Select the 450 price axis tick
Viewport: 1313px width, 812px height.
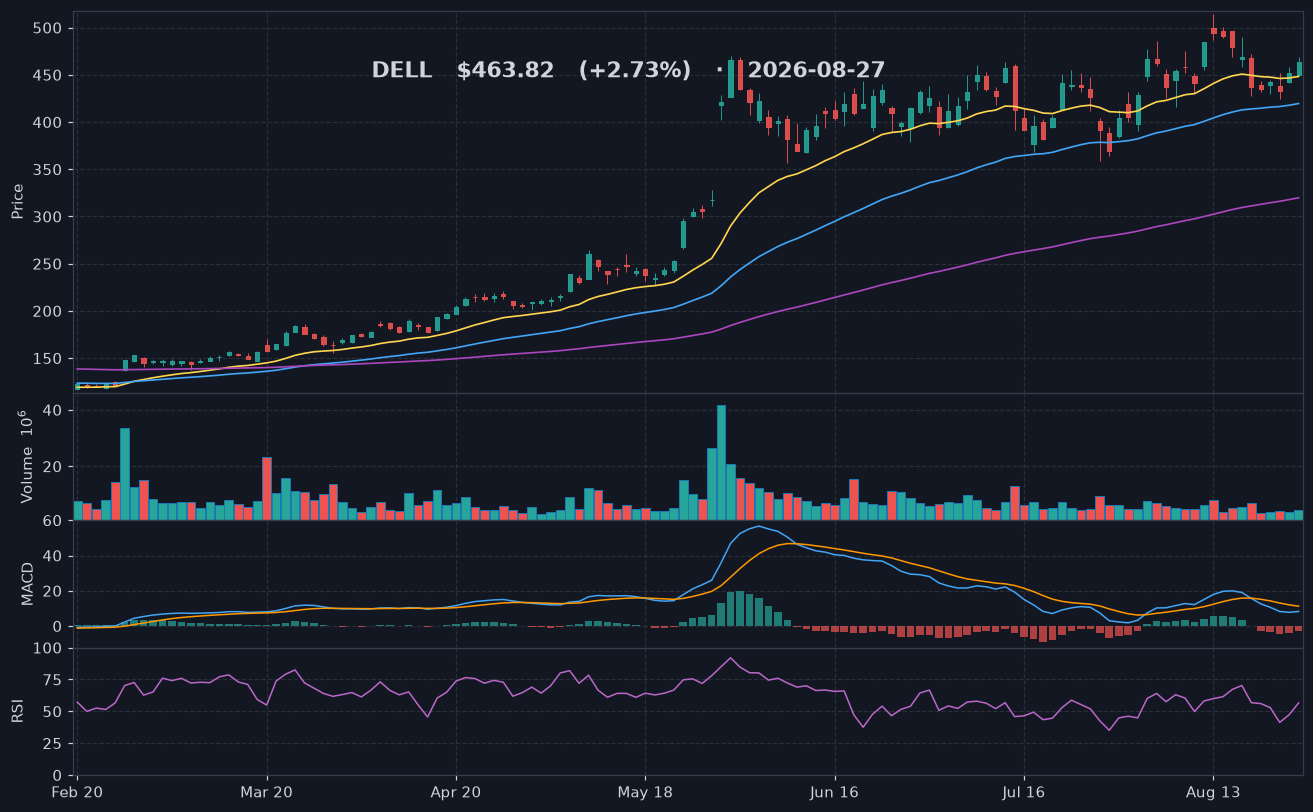click(49, 76)
